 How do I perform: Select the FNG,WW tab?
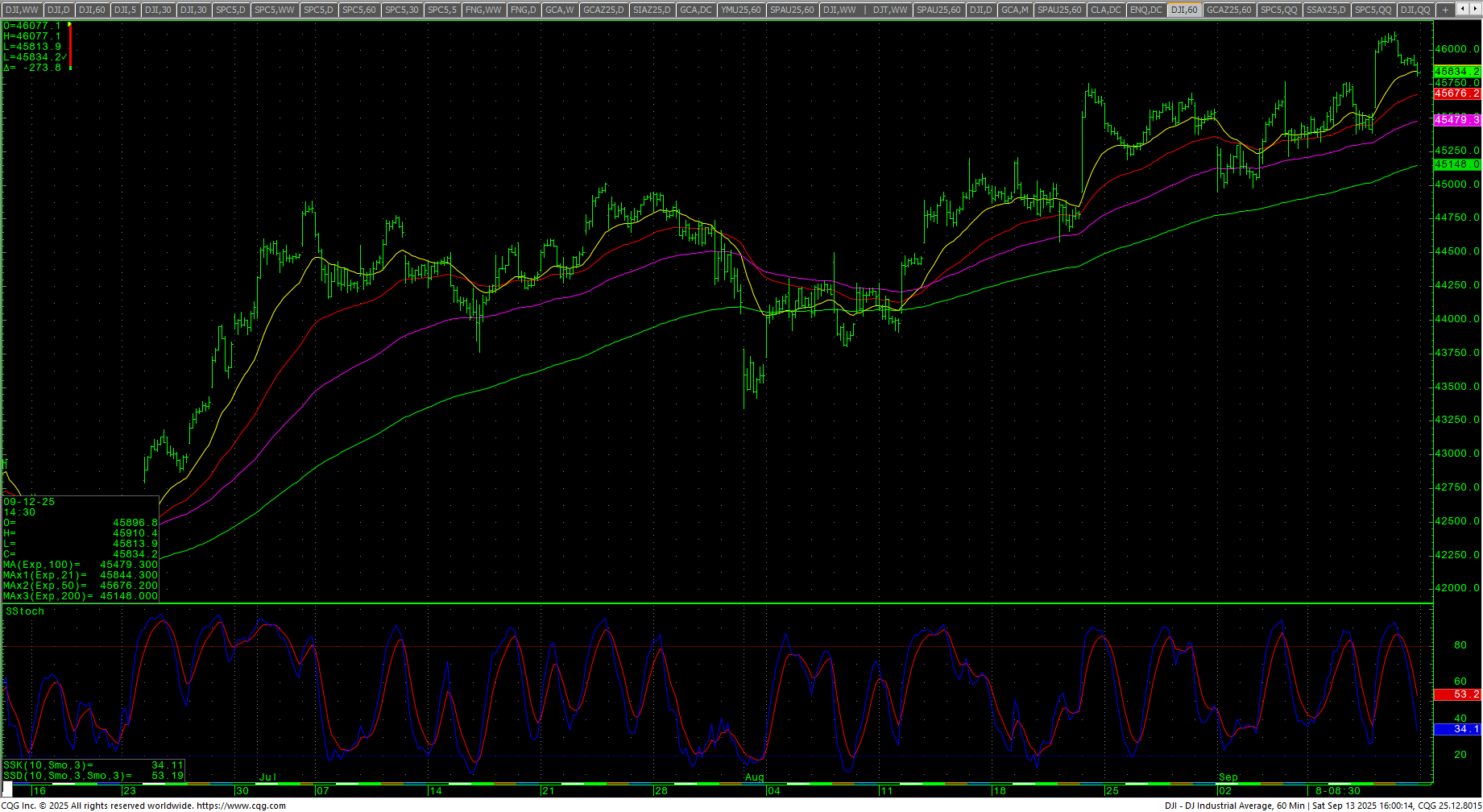click(x=483, y=10)
